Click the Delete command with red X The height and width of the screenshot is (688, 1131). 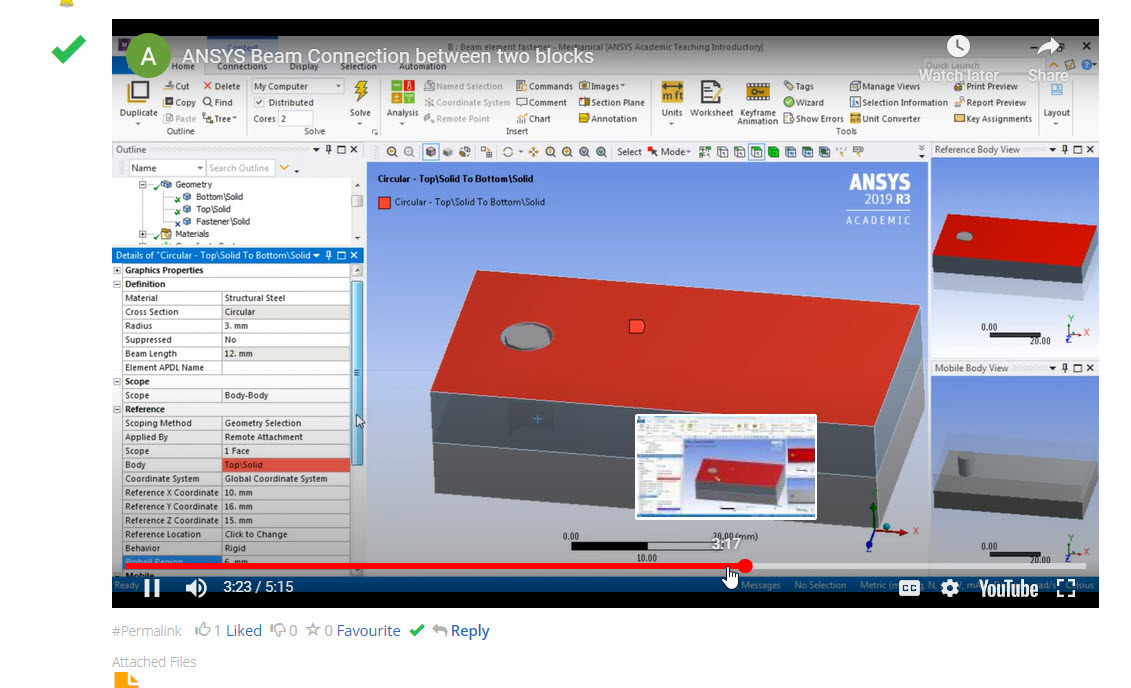[221, 86]
